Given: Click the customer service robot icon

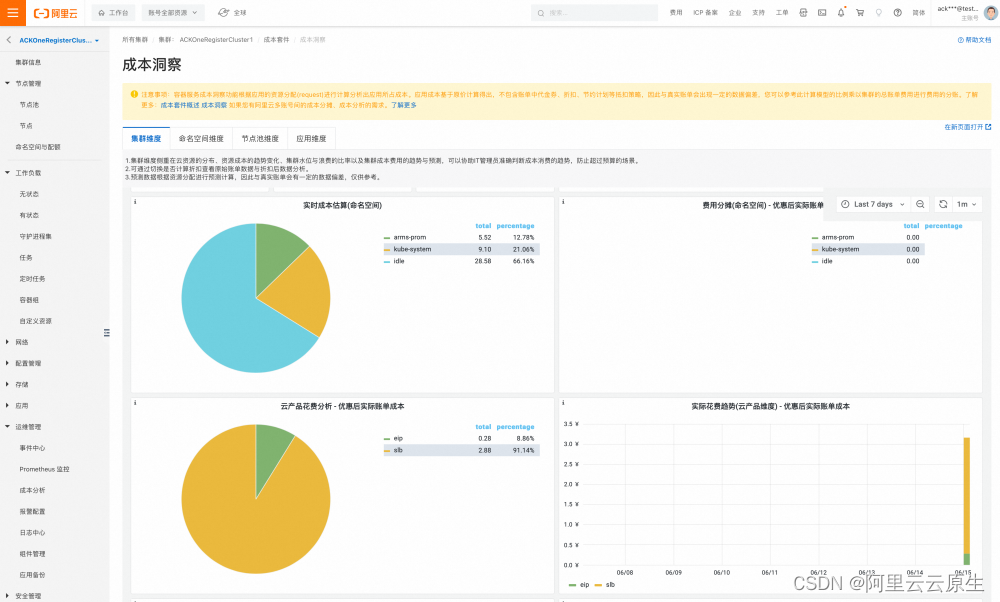Looking at the screenshot, I should point(804,13).
